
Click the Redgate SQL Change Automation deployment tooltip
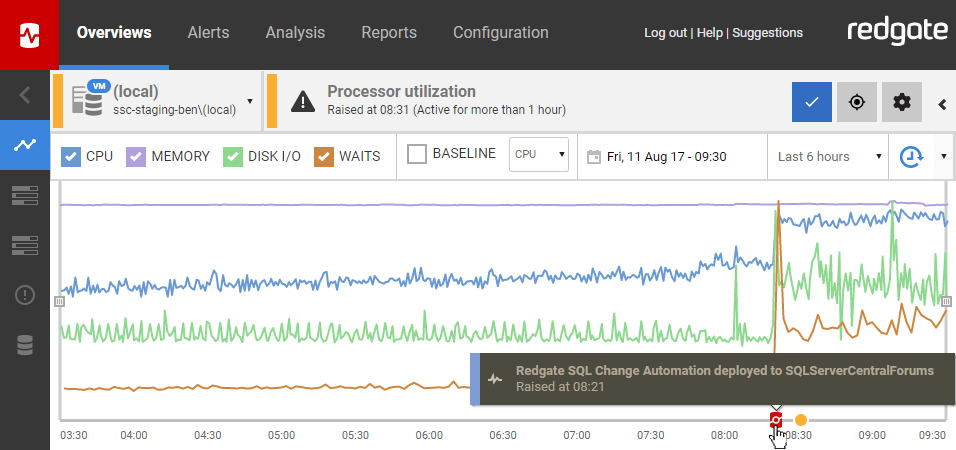[713, 379]
